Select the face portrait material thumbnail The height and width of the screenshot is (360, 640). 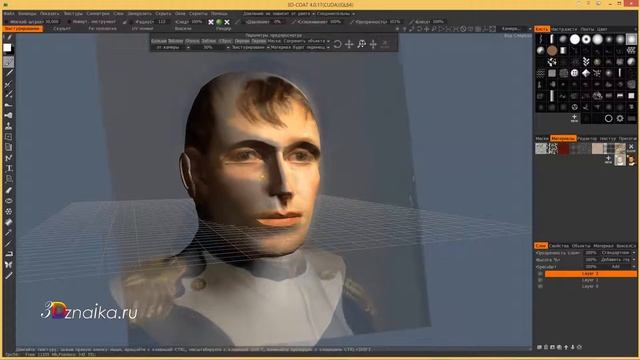pos(631,160)
